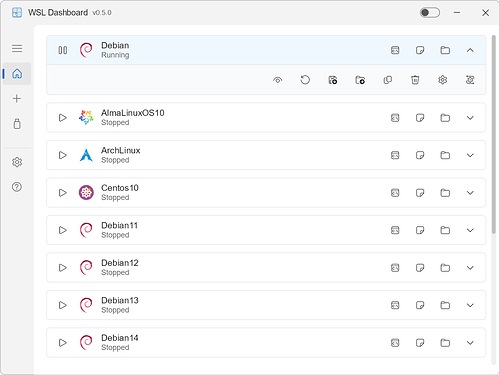
Task: Open app Settings from the sidebar
Action: click(x=17, y=162)
